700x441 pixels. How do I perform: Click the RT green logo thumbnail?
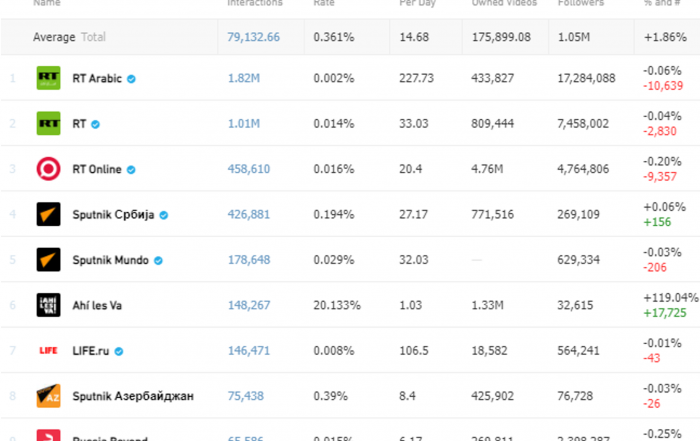pyautogui.click(x=48, y=124)
